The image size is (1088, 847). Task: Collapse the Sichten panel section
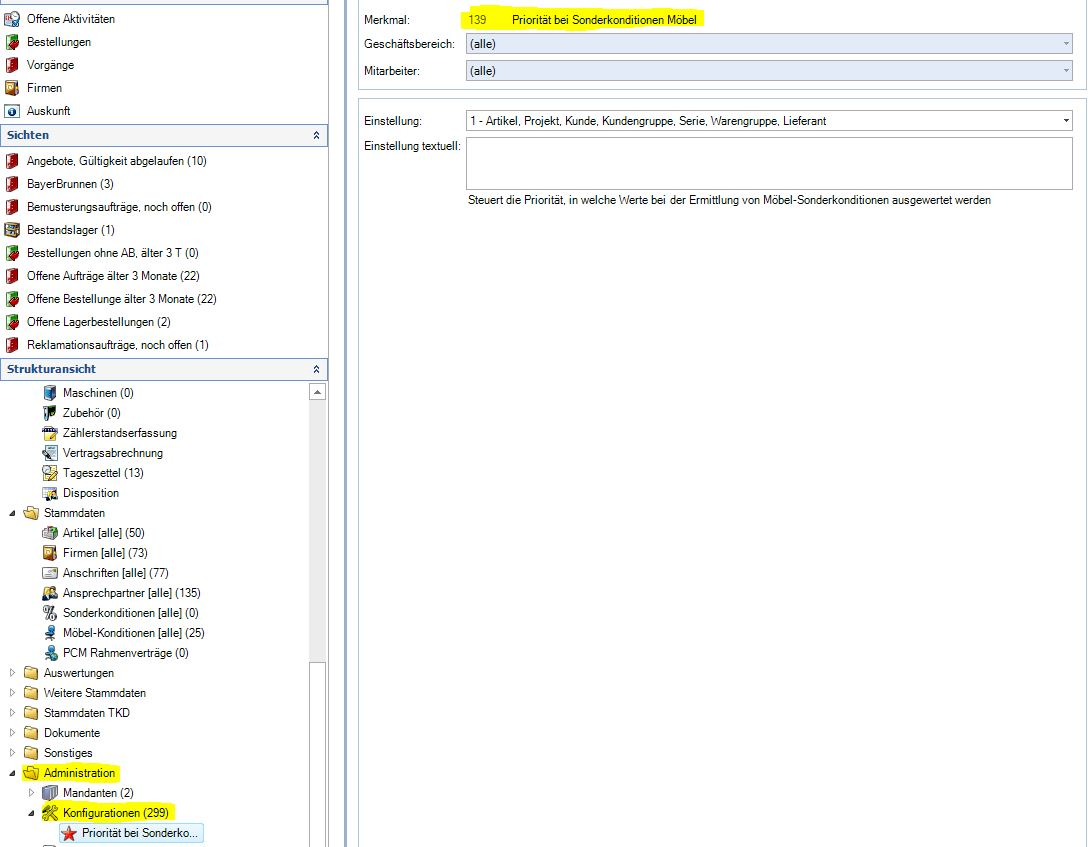pos(317,135)
